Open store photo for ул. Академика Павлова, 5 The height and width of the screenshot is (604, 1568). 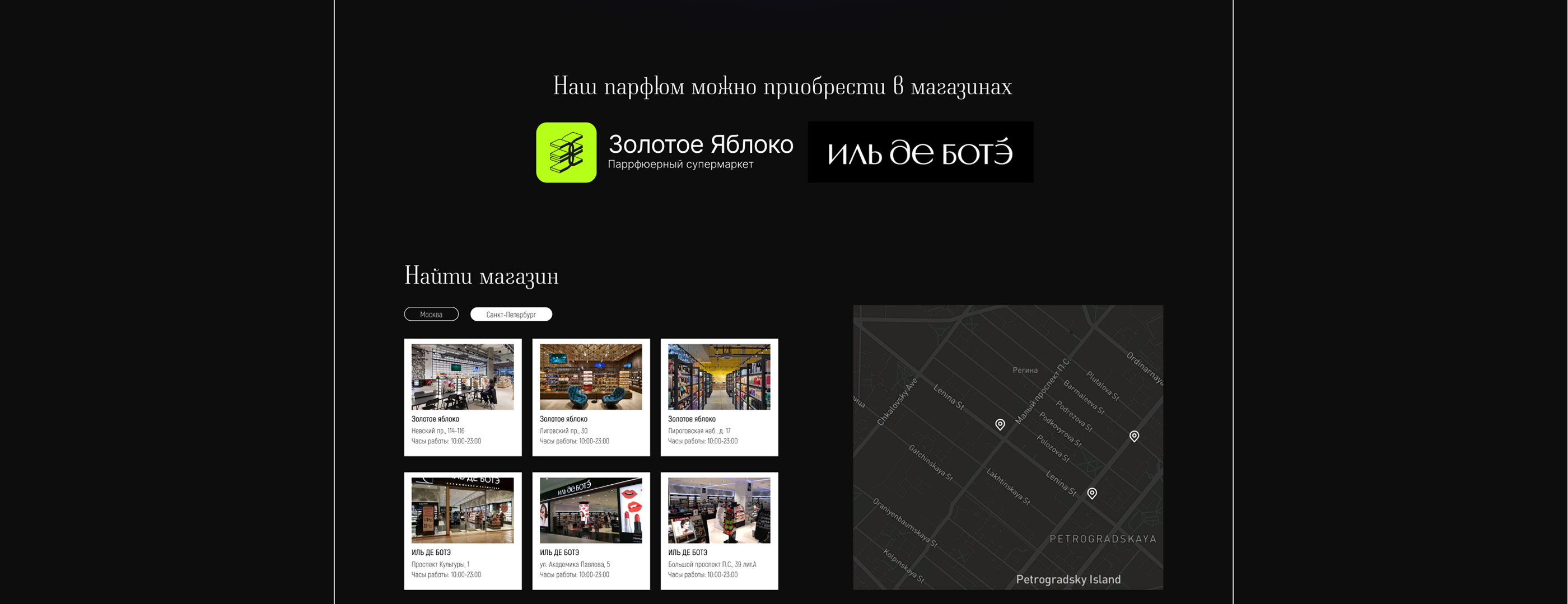point(590,511)
